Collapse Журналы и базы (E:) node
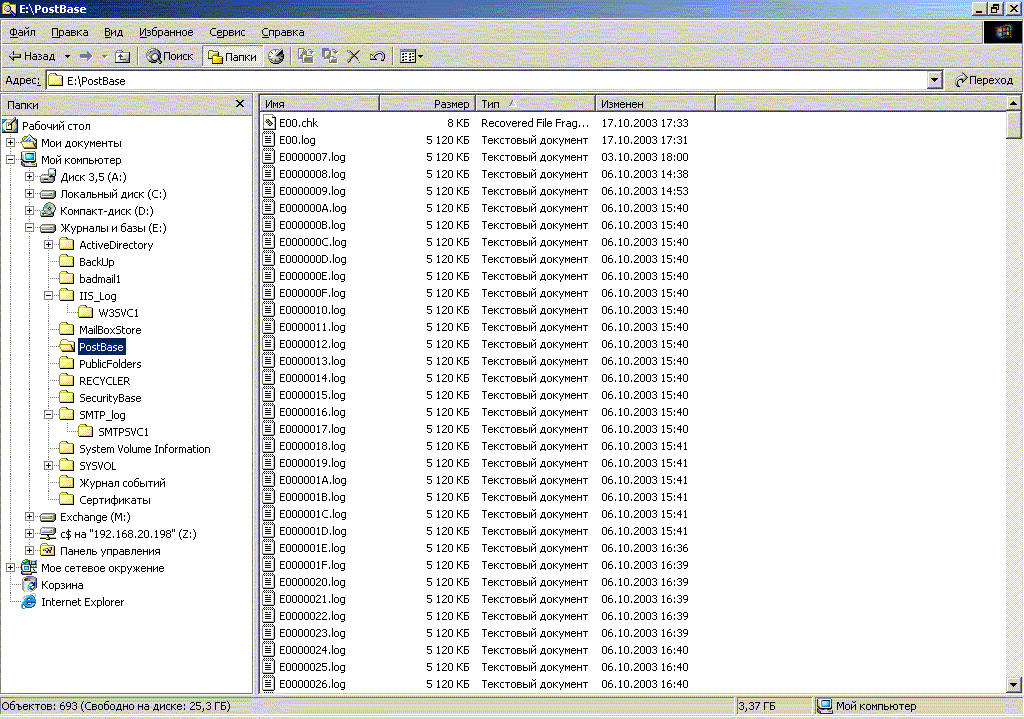Viewport: 1024px width, 719px height. [x=29, y=227]
